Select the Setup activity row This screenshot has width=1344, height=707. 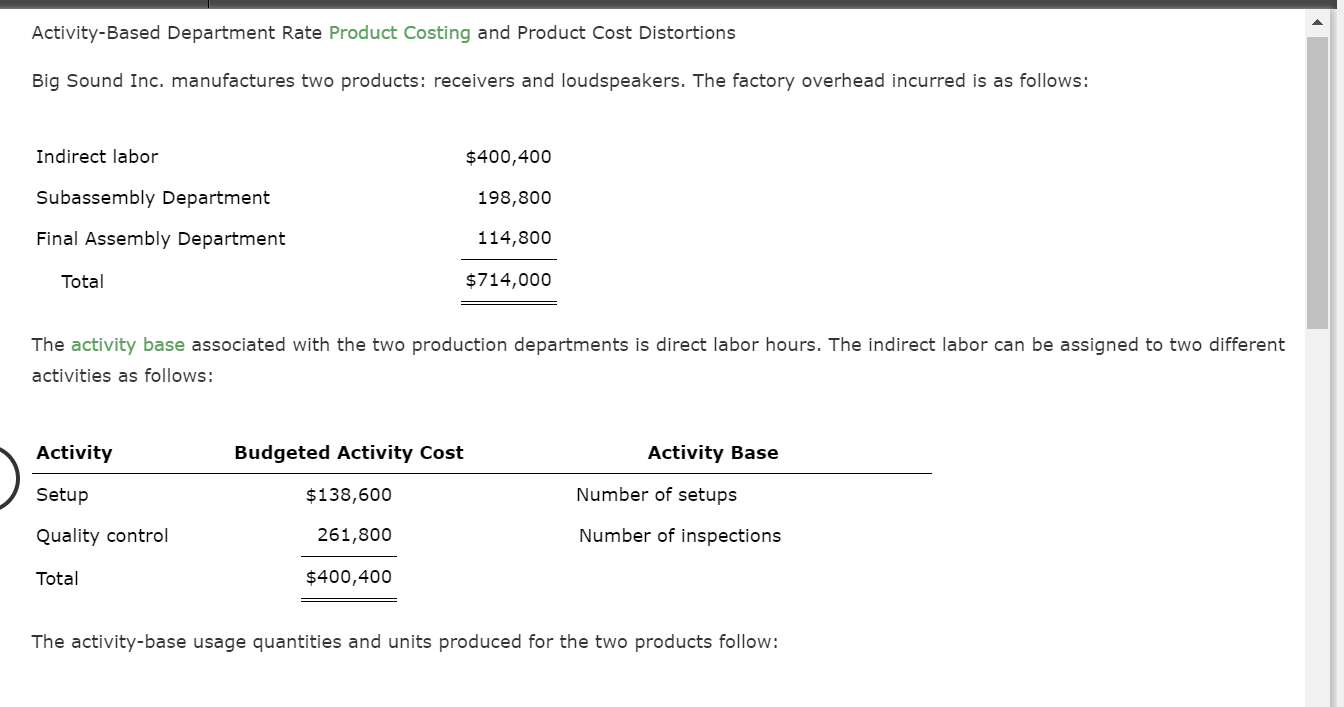point(62,494)
